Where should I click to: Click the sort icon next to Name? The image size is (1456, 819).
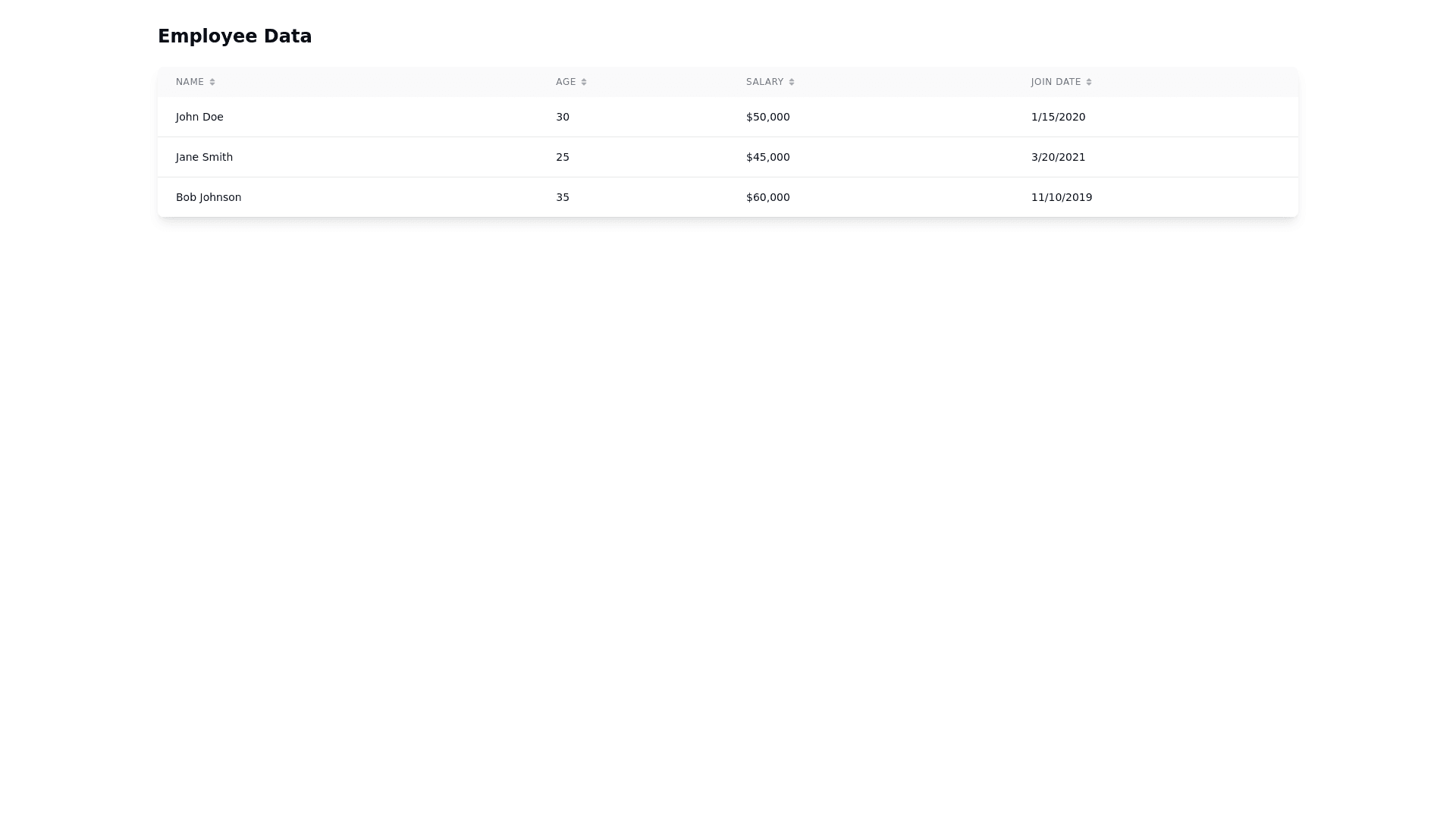[212, 82]
